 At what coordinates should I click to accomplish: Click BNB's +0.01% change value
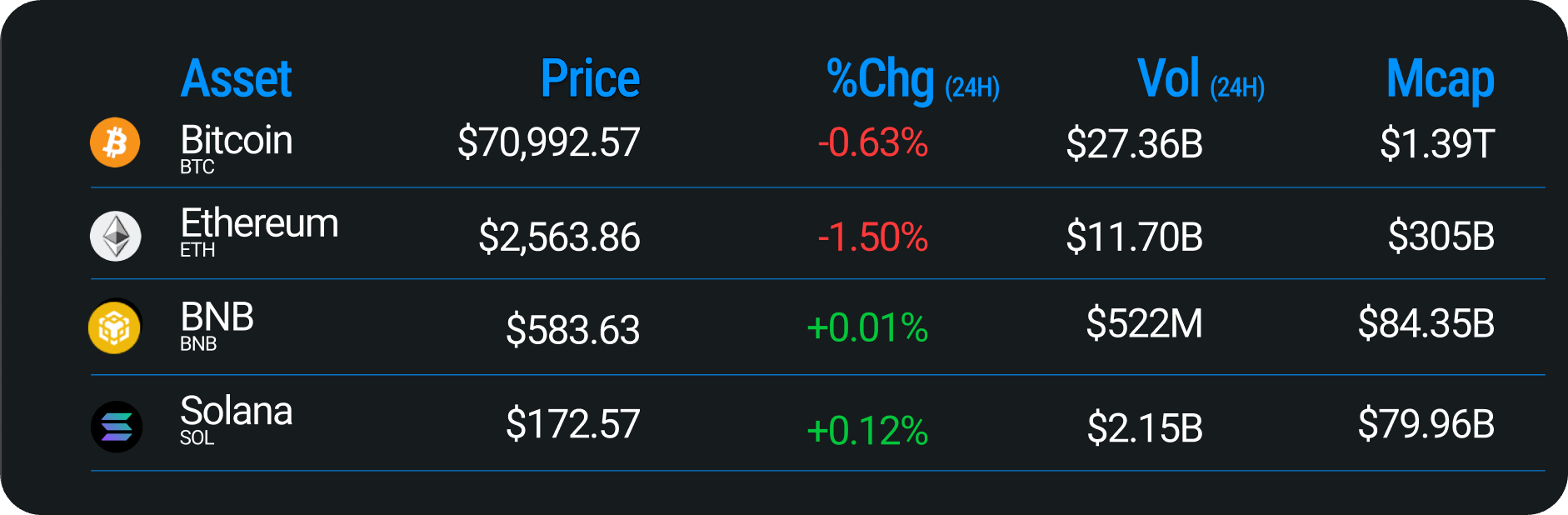(867, 328)
